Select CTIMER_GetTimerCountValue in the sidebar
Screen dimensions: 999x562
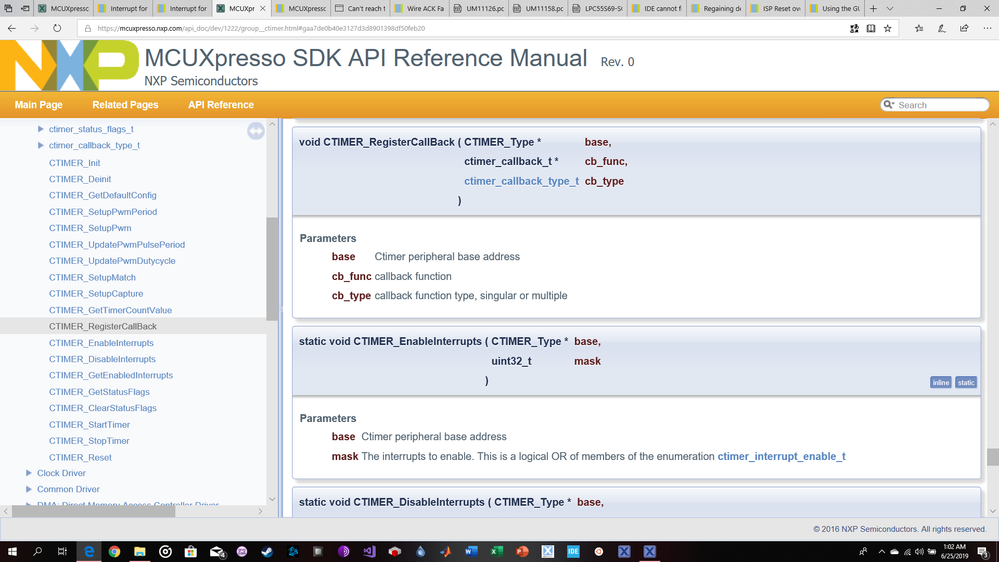point(110,310)
